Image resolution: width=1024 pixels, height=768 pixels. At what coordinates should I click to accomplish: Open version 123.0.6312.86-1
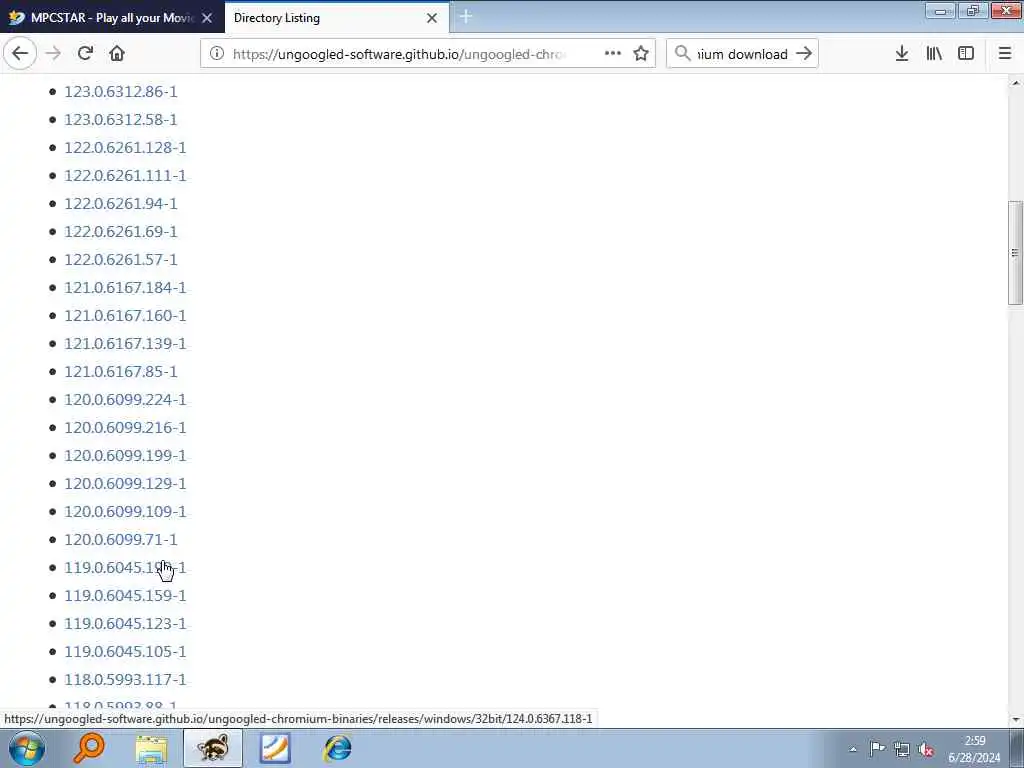pos(121,92)
